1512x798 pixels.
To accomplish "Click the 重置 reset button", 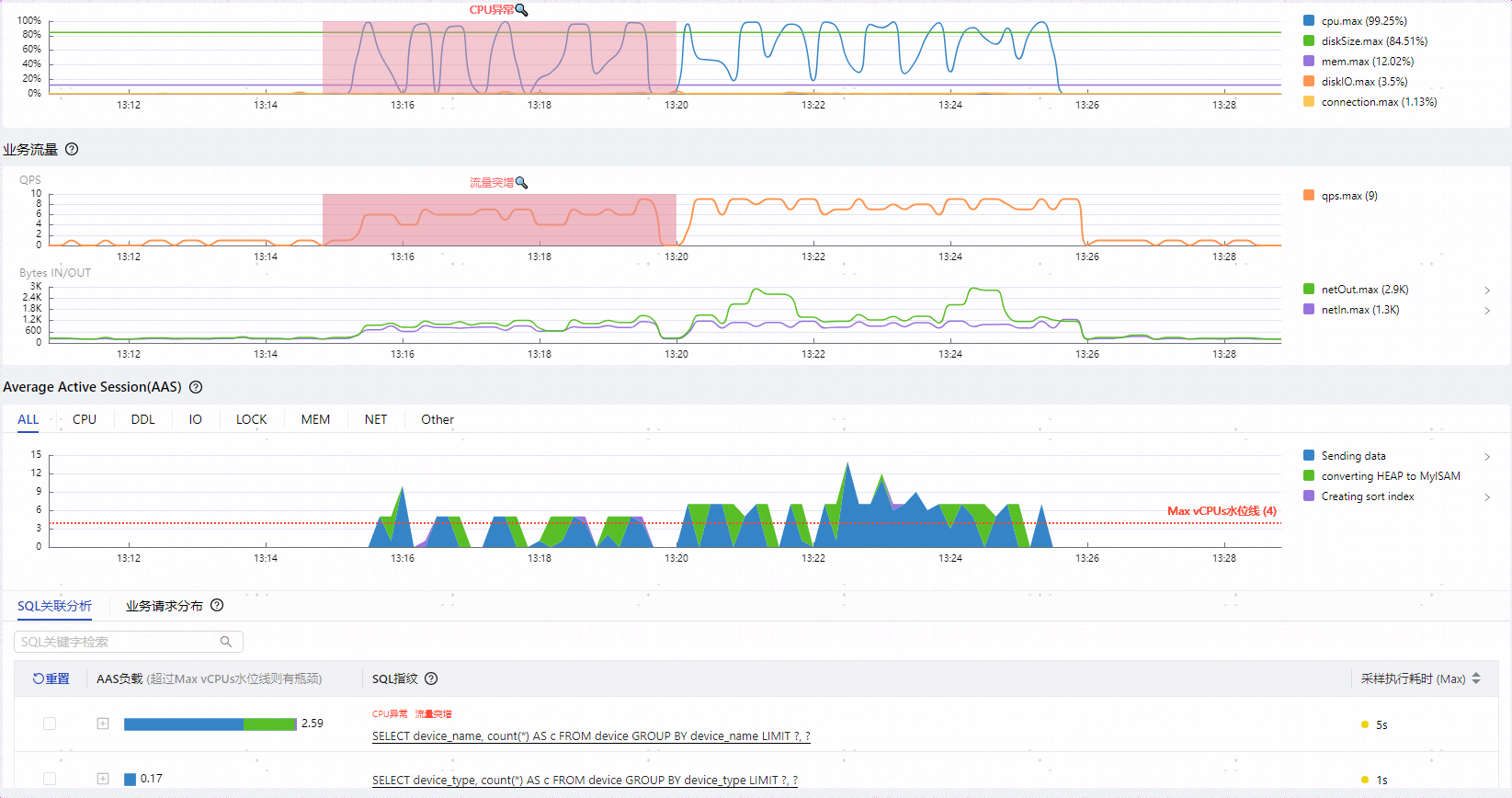I will [x=51, y=678].
